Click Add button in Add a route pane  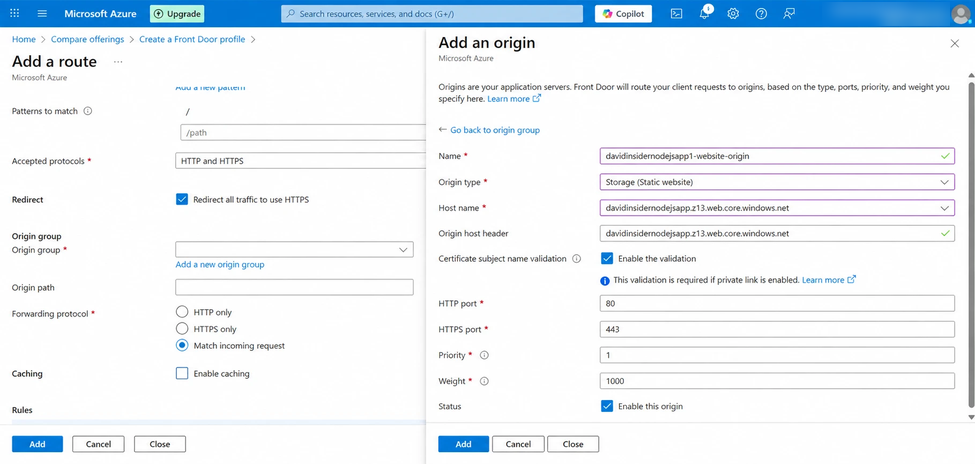[37, 444]
